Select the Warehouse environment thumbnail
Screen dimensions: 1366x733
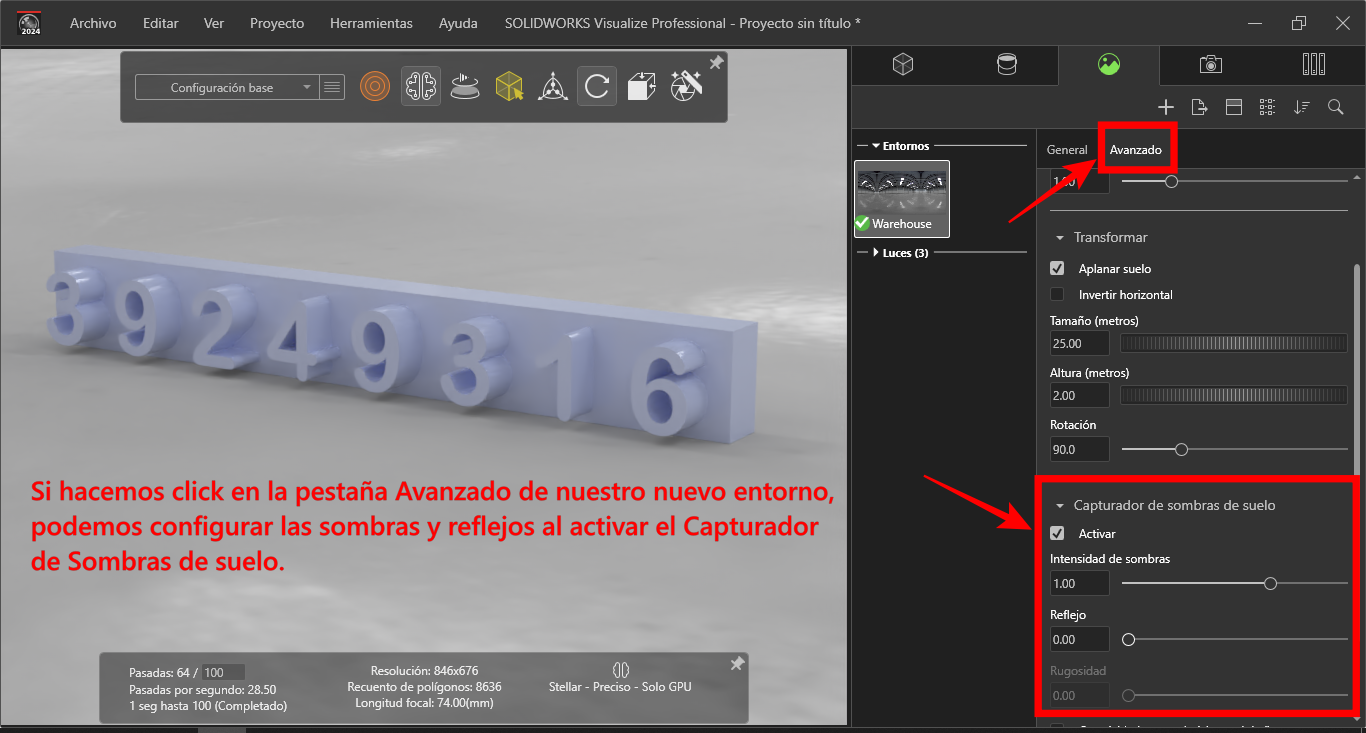click(x=902, y=198)
